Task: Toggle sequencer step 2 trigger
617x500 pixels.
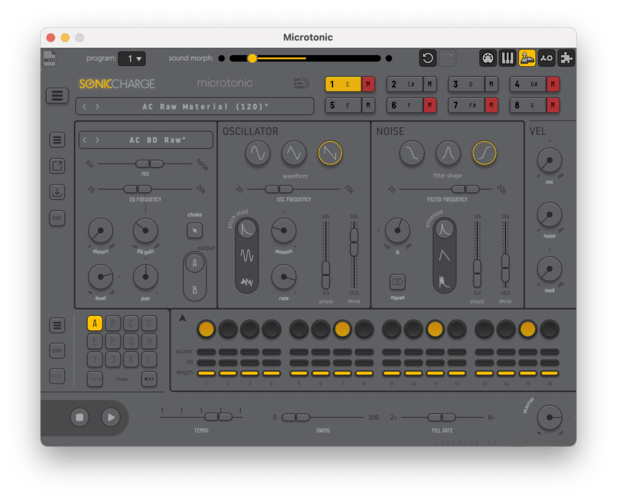Action: click(x=228, y=329)
